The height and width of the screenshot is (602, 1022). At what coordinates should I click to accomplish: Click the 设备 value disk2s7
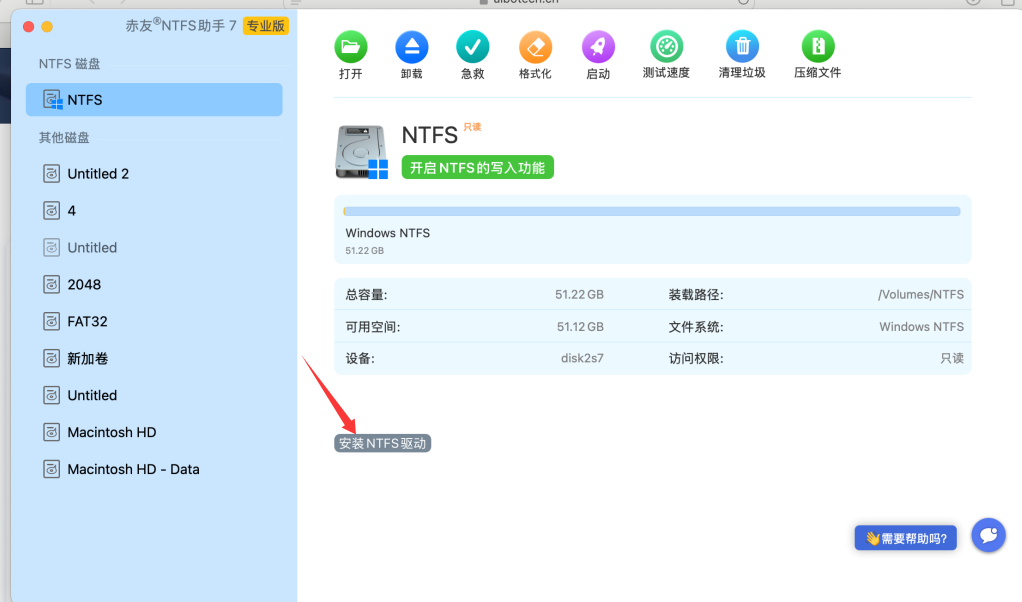pos(582,358)
